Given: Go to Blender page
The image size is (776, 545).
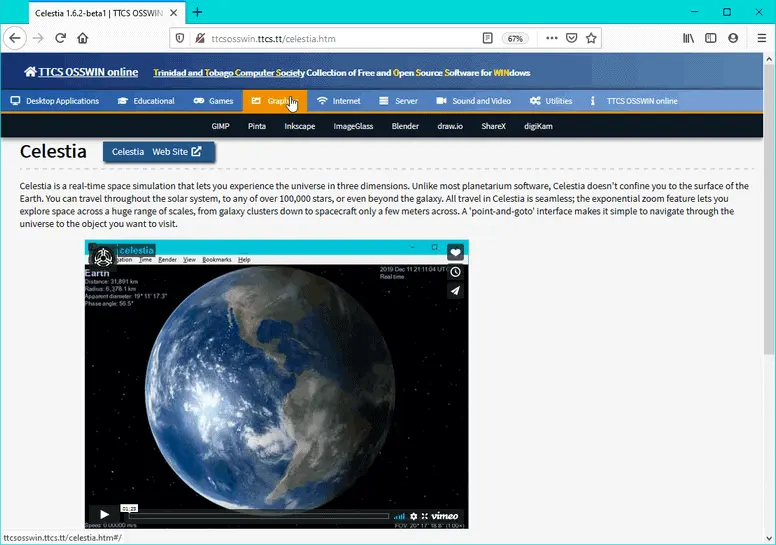Looking at the screenshot, I should [405, 126].
